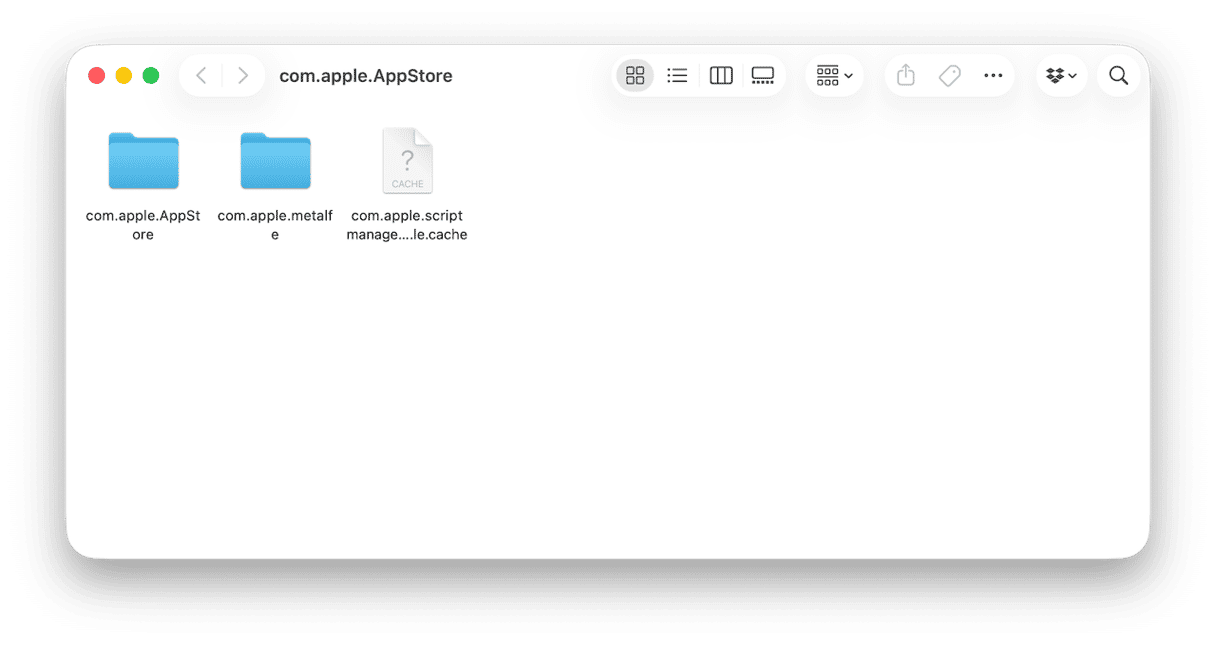1216x646 pixels.
Task: Select the CACHE file icon
Action: click(407, 160)
